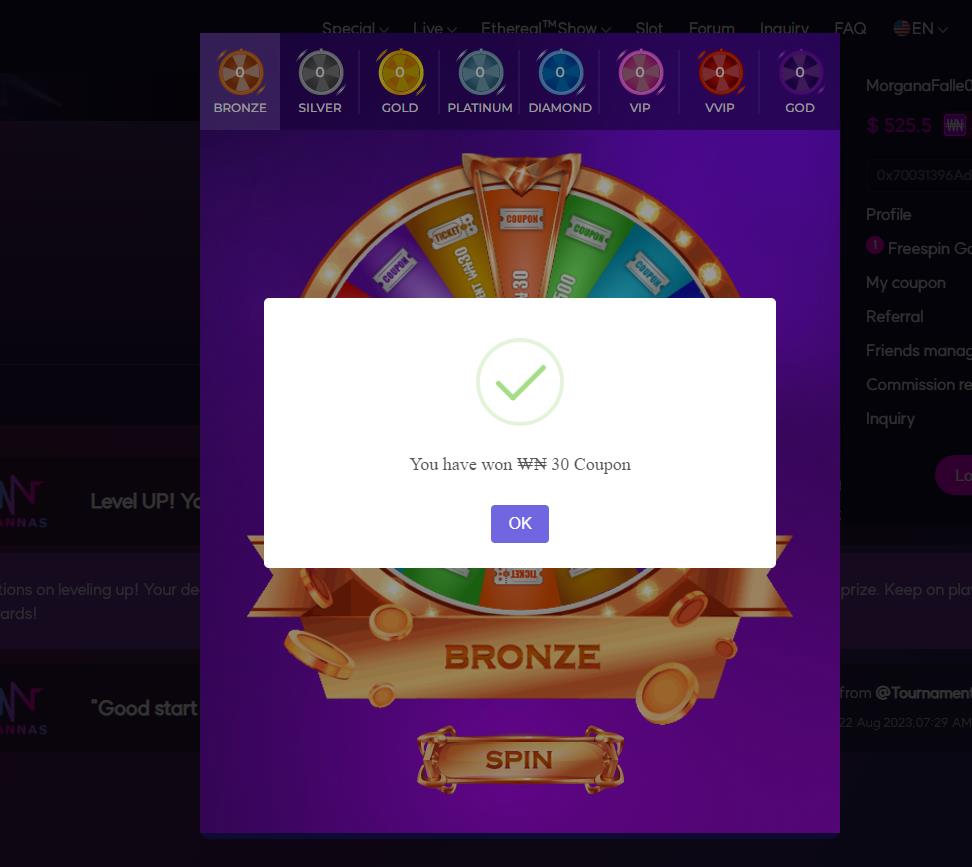Open the Ethereal Show menu
The height and width of the screenshot is (867, 972).
[546, 29]
